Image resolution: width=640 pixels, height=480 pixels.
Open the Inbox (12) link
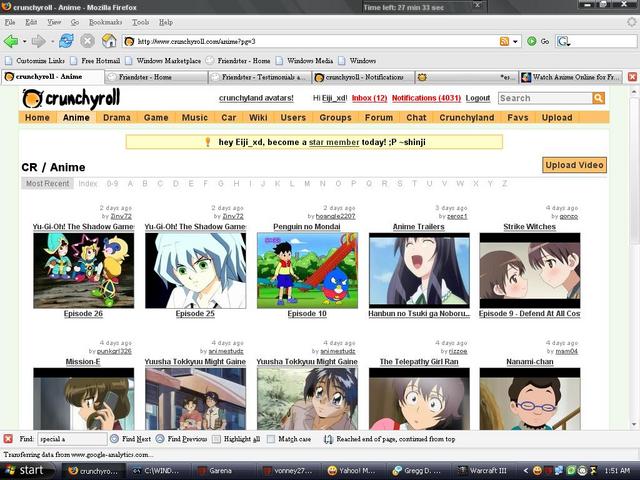pos(369,98)
